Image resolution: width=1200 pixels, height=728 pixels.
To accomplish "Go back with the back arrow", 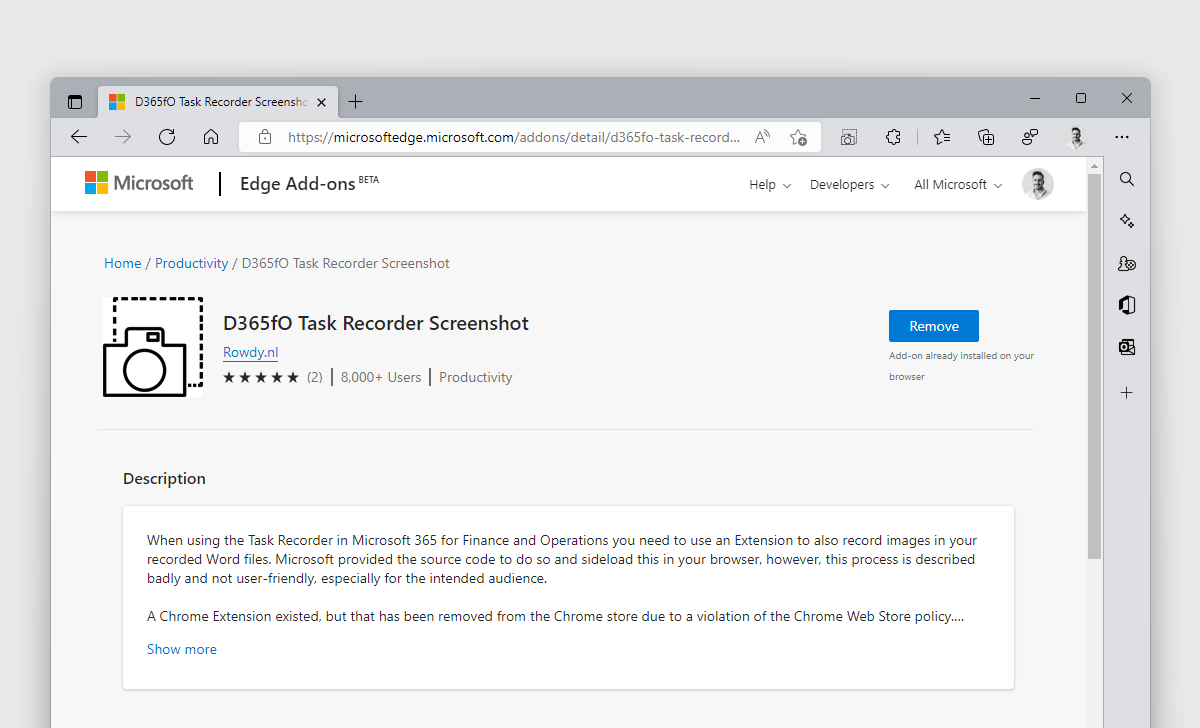I will click(79, 137).
